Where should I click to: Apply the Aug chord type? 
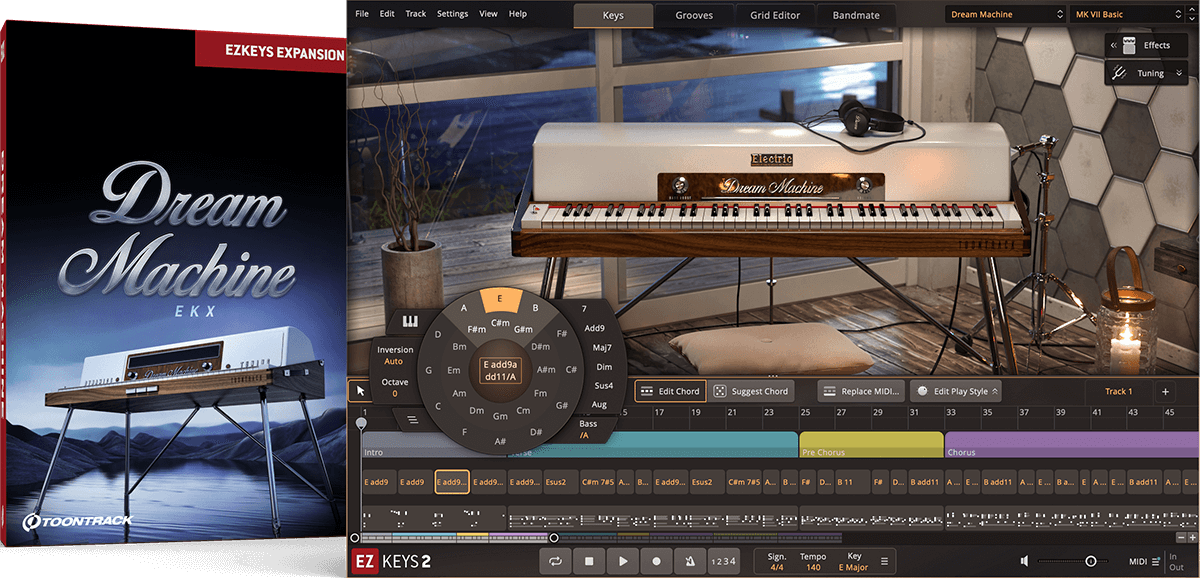[599, 404]
